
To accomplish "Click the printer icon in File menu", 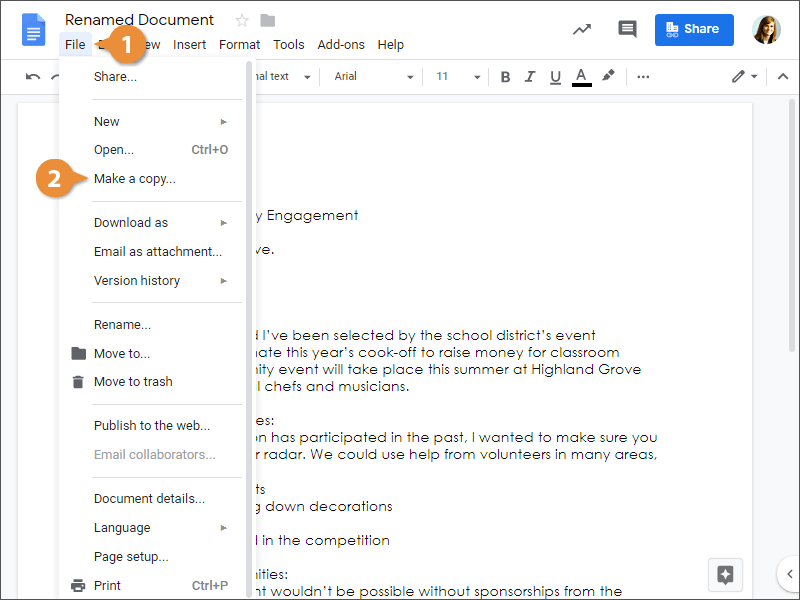I will (x=78, y=585).
